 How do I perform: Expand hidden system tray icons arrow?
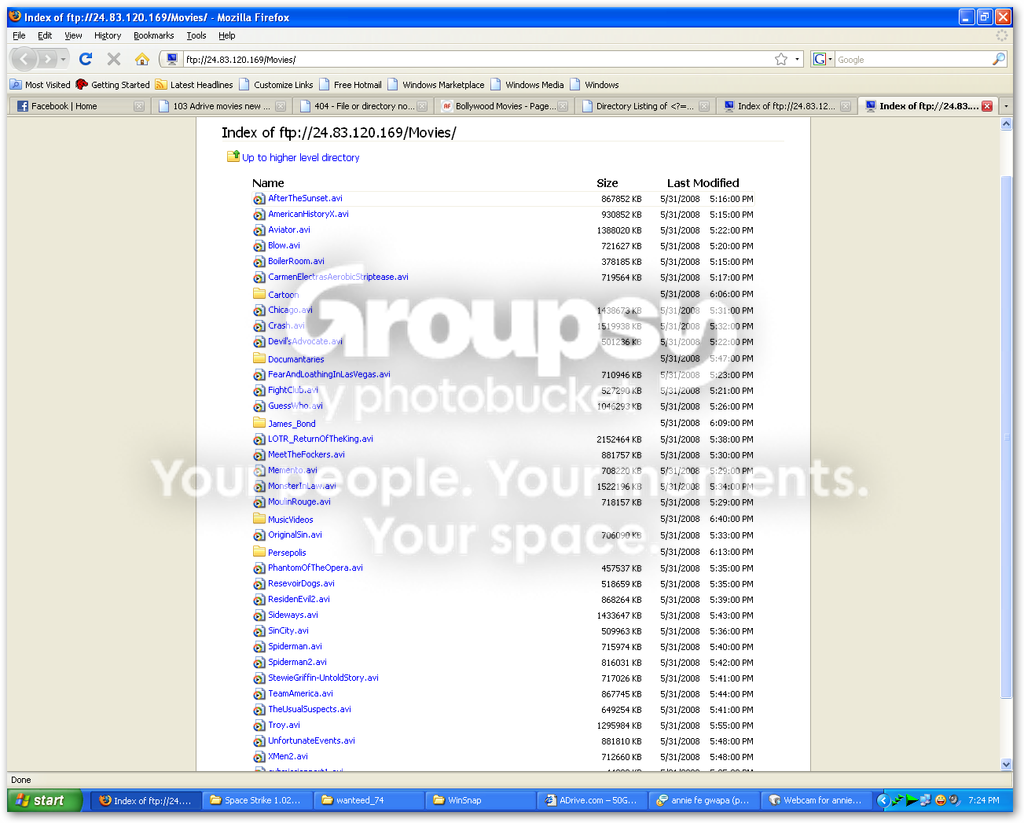[882, 800]
